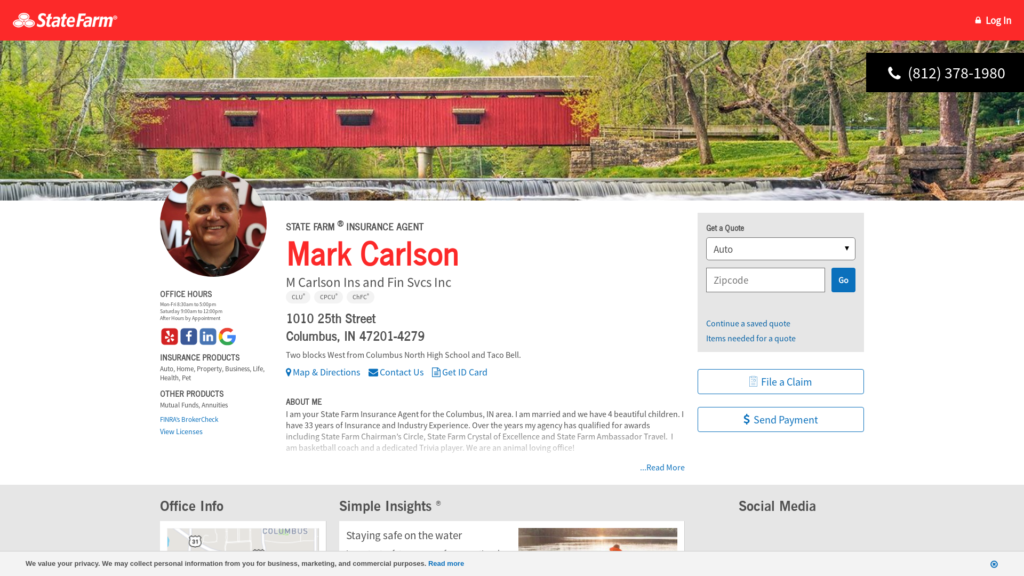Click the Send Payment button
1024x576 pixels.
coord(780,420)
